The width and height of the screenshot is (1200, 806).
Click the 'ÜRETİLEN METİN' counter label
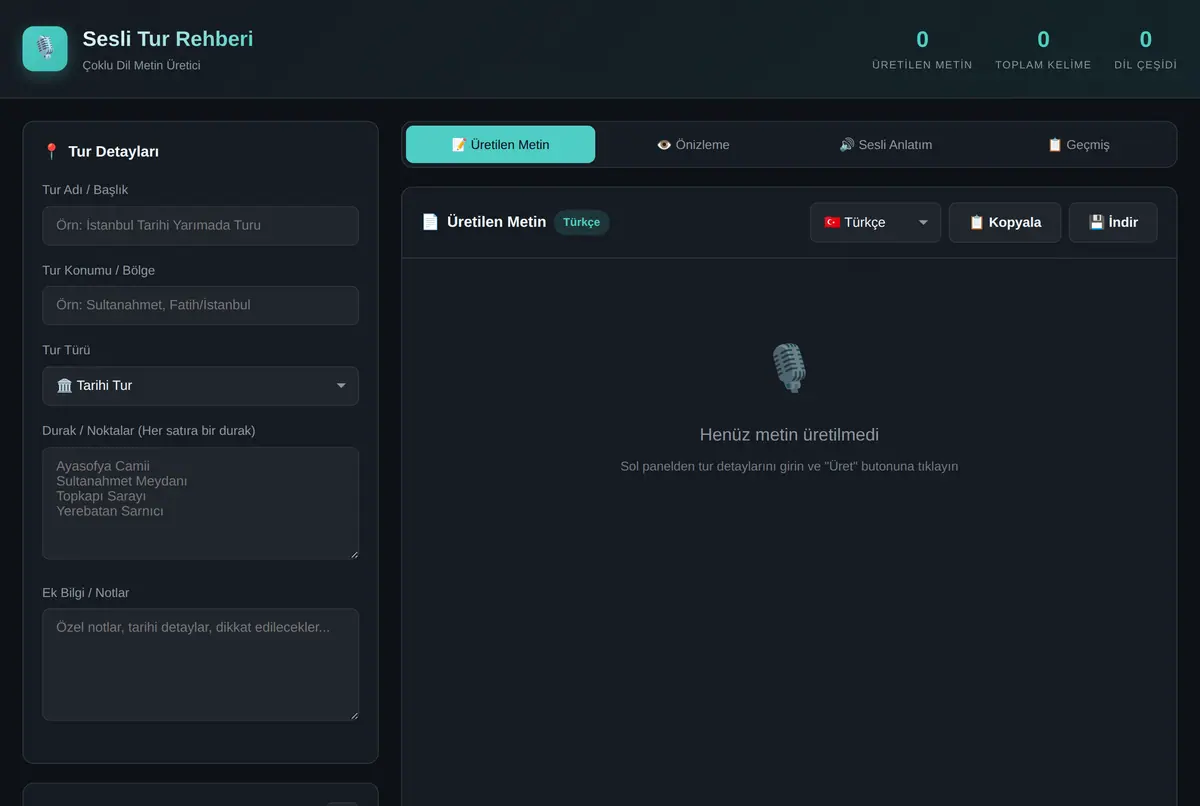[x=922, y=65]
